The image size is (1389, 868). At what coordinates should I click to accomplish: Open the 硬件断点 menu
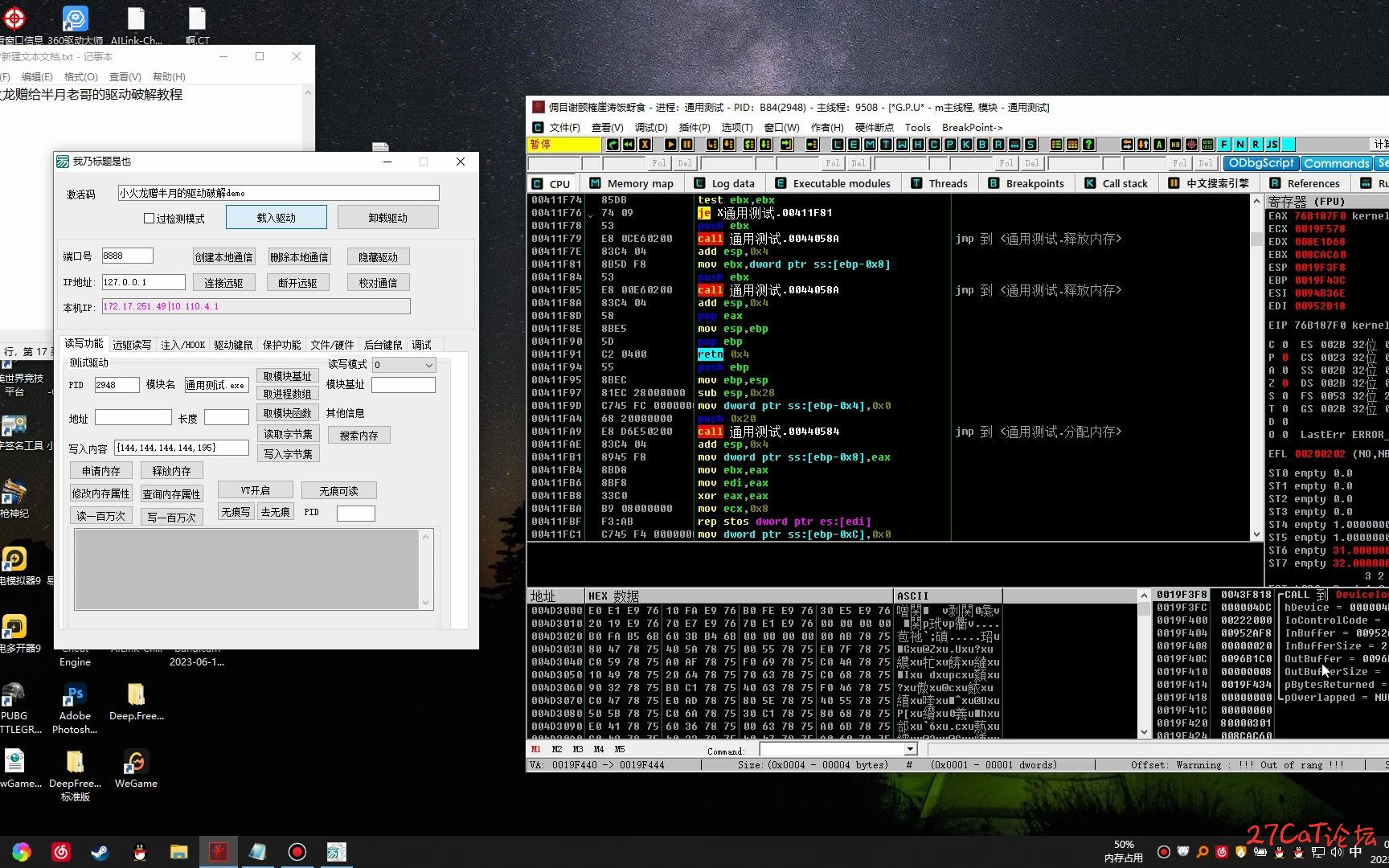[874, 127]
